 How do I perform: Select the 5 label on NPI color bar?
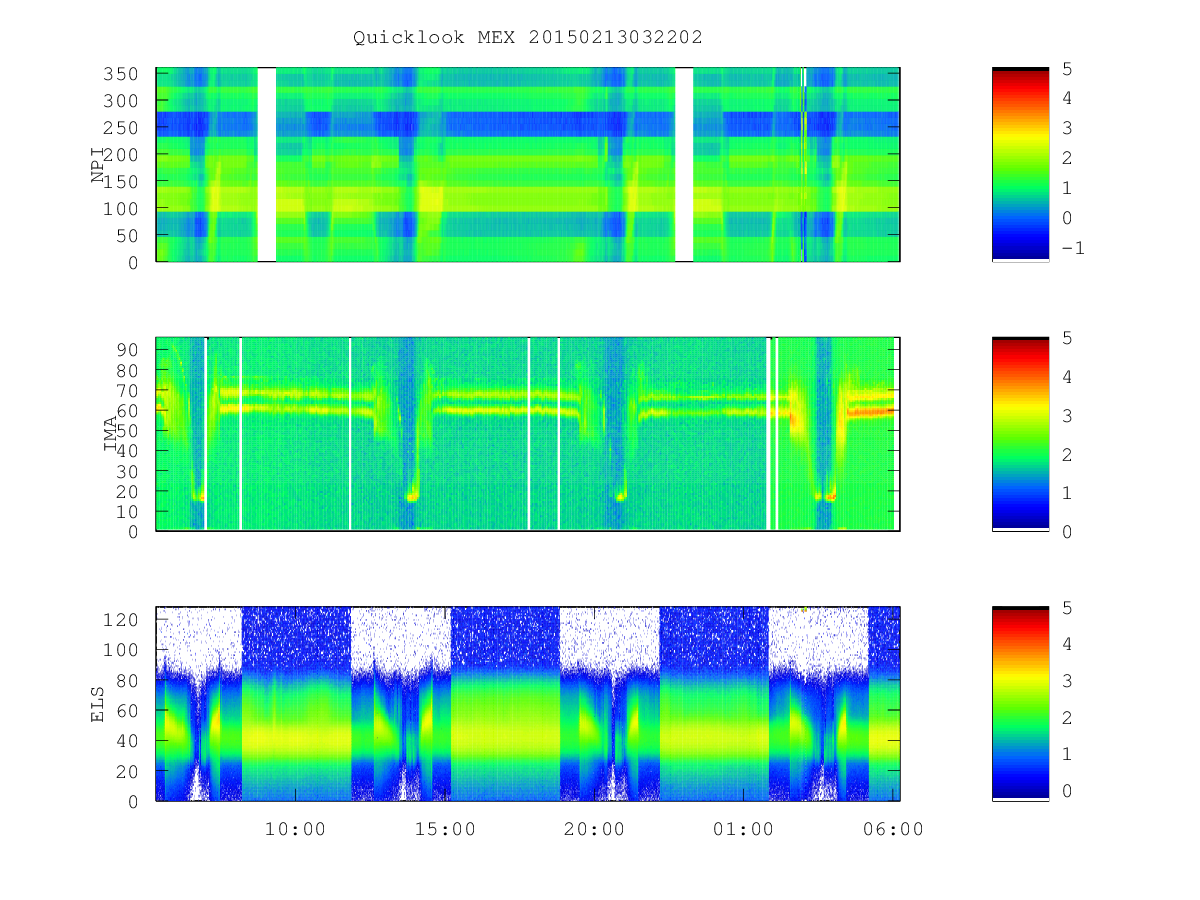pyautogui.click(x=1066, y=69)
